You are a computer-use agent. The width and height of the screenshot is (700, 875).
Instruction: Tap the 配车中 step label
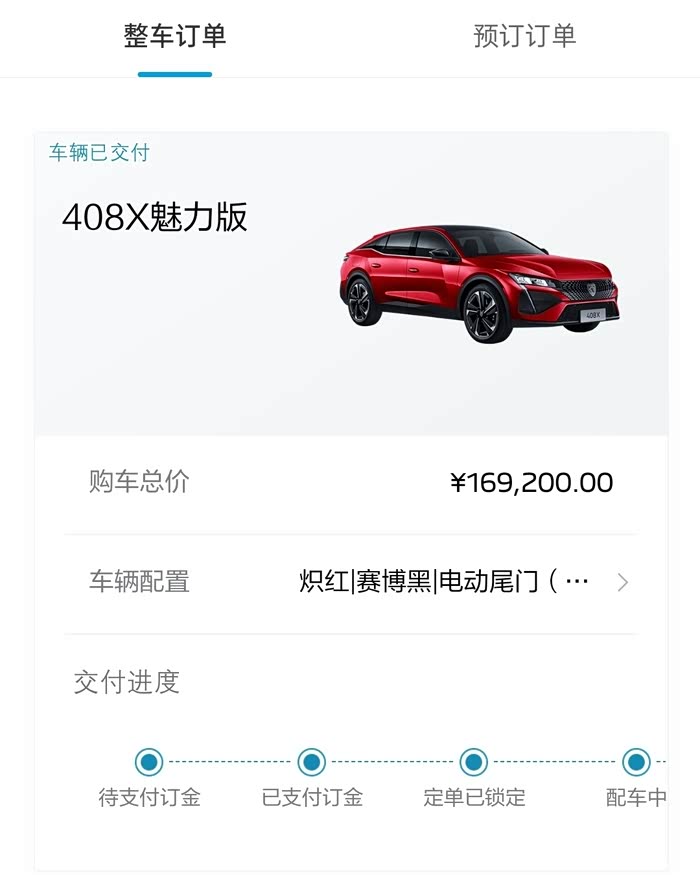[x=636, y=797]
